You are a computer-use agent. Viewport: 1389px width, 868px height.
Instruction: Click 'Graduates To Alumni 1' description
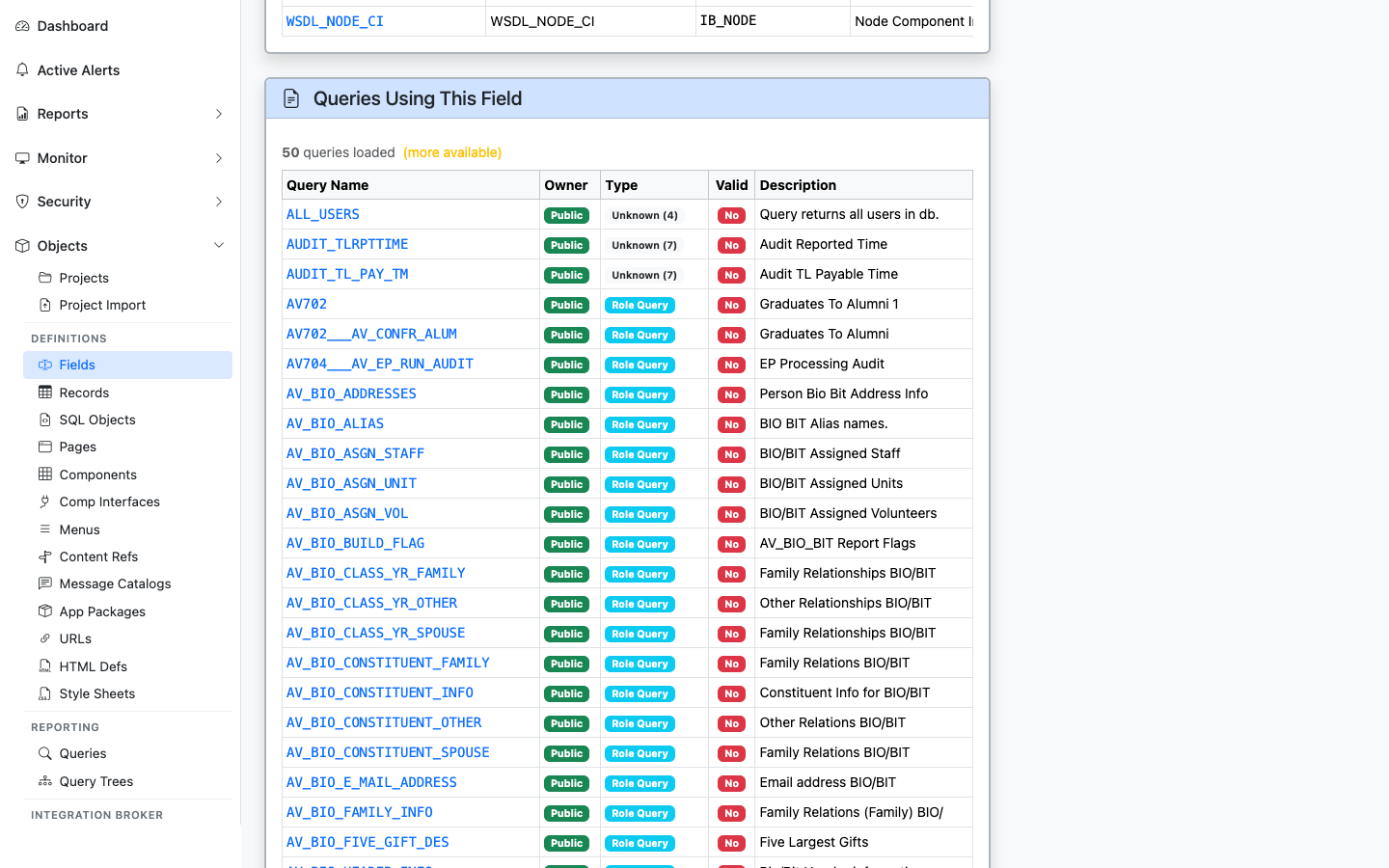829,304
